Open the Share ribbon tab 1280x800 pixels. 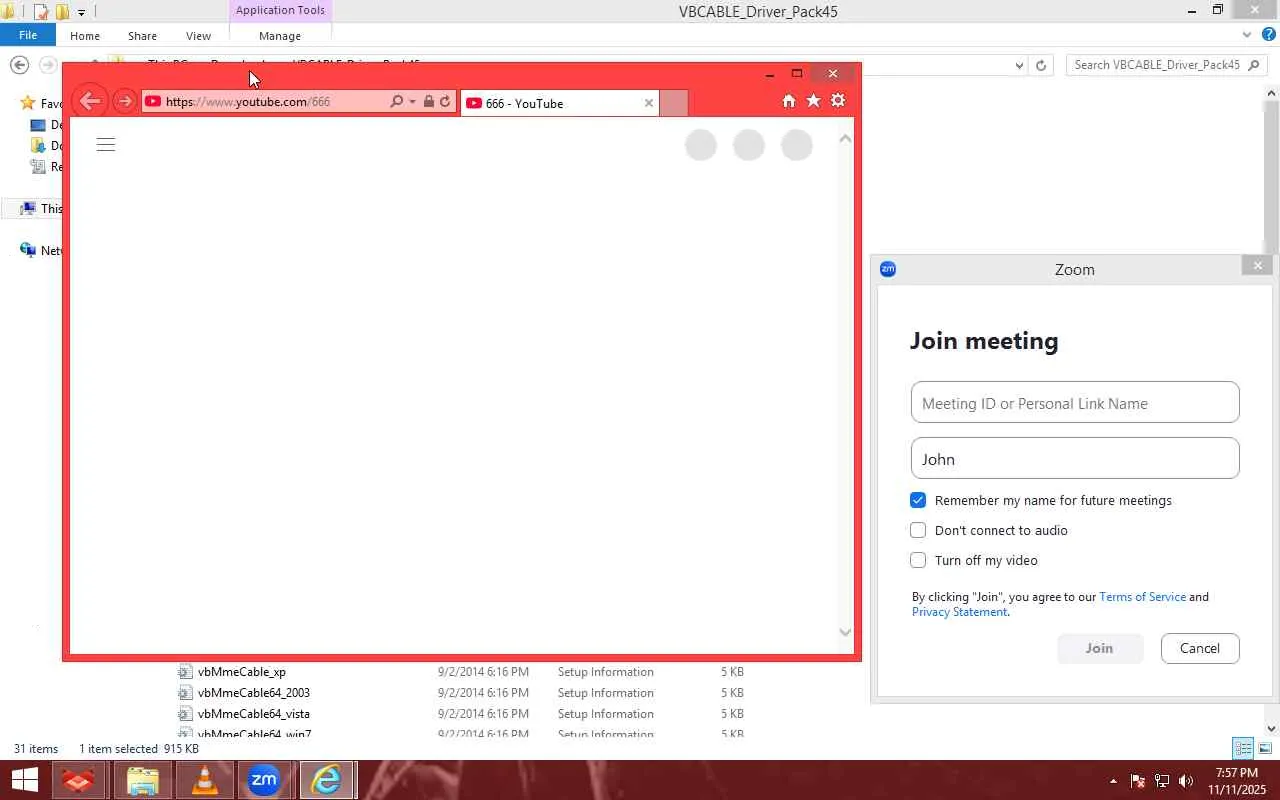(142, 36)
